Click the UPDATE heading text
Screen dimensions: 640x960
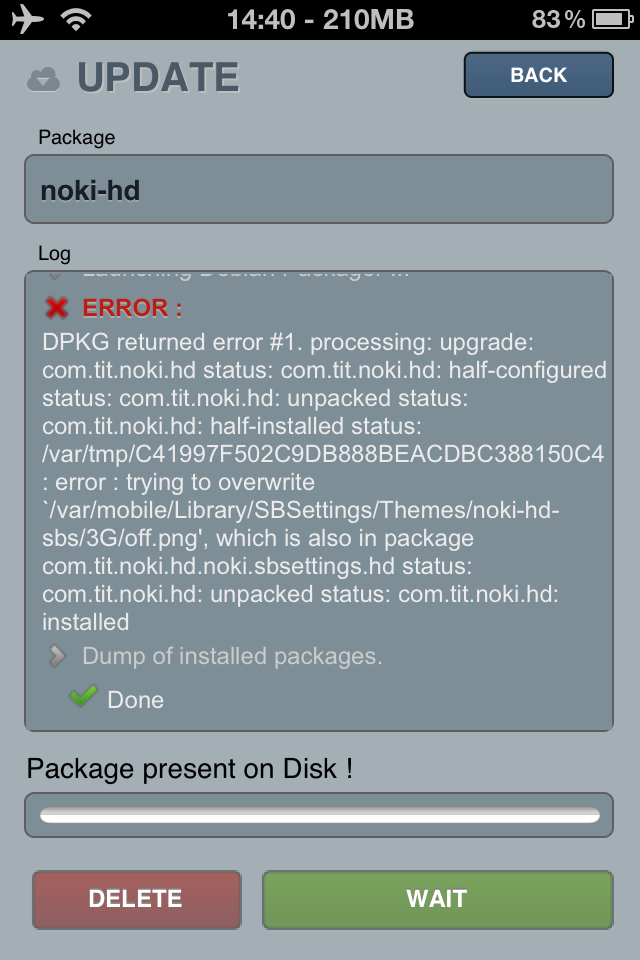(x=158, y=78)
